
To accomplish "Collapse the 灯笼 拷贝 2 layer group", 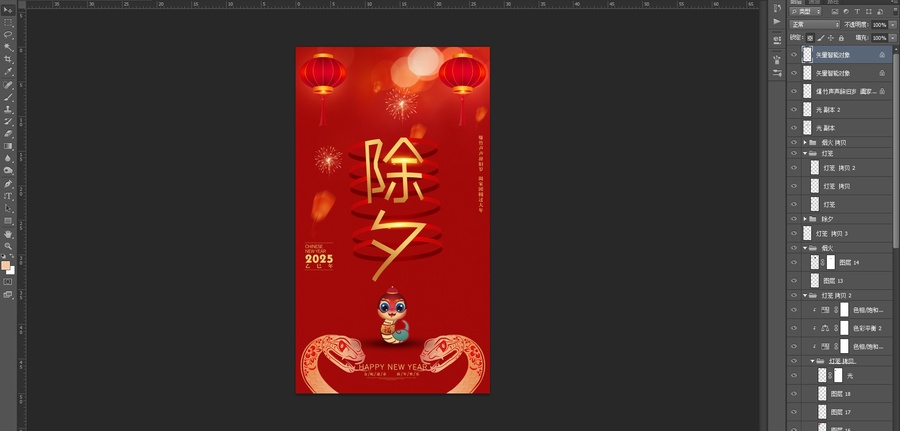I will click(x=805, y=295).
